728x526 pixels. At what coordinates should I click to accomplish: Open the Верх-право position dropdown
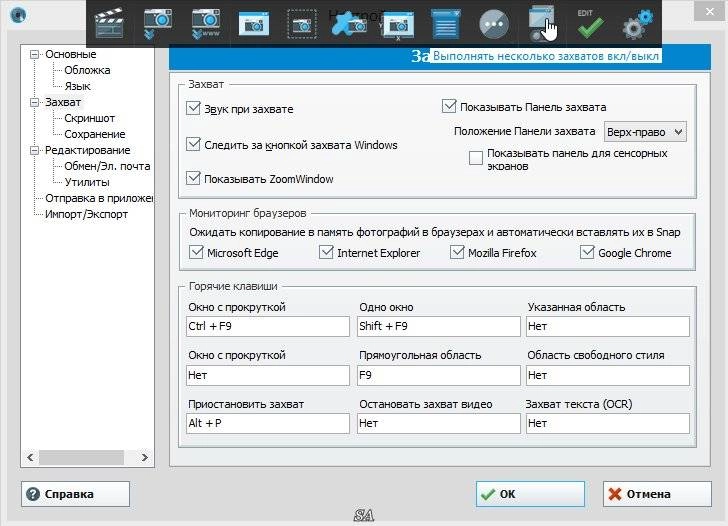pos(645,132)
